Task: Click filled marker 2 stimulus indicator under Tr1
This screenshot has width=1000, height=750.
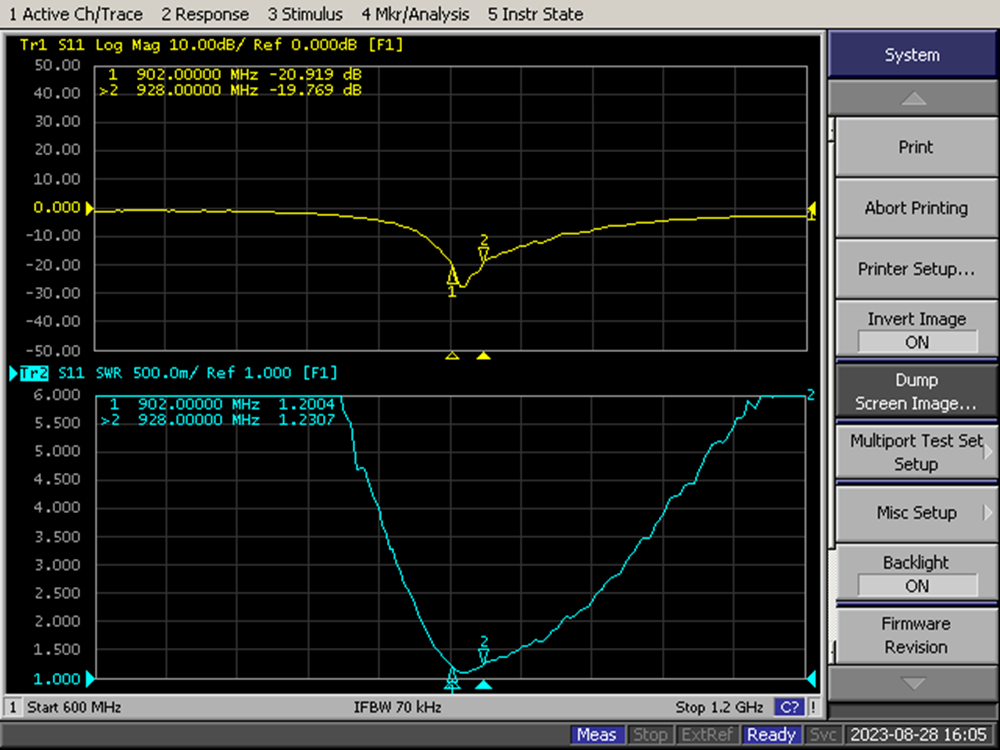Action: click(483, 355)
